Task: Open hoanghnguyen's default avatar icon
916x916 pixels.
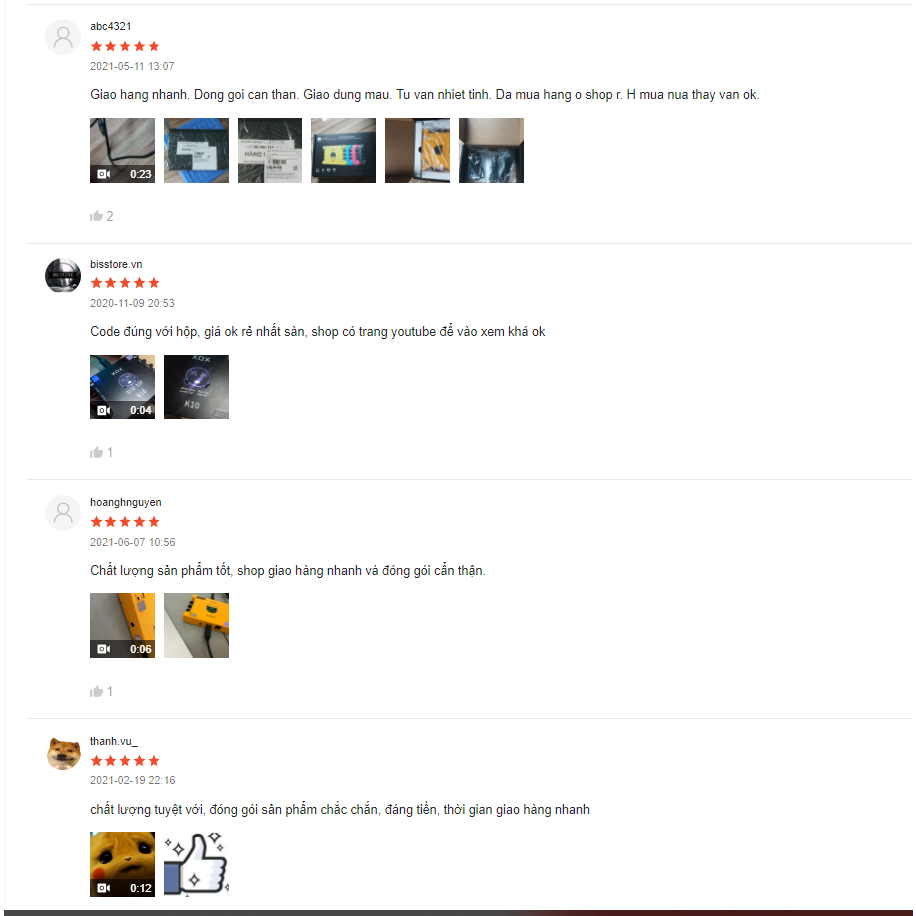Action: pyautogui.click(x=63, y=513)
